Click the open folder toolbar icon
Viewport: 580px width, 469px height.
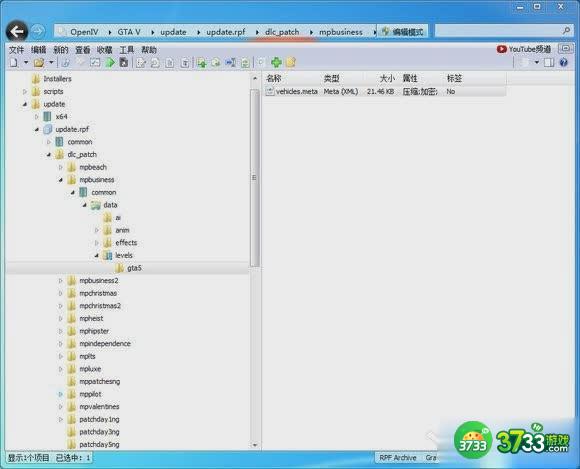(x=39, y=63)
